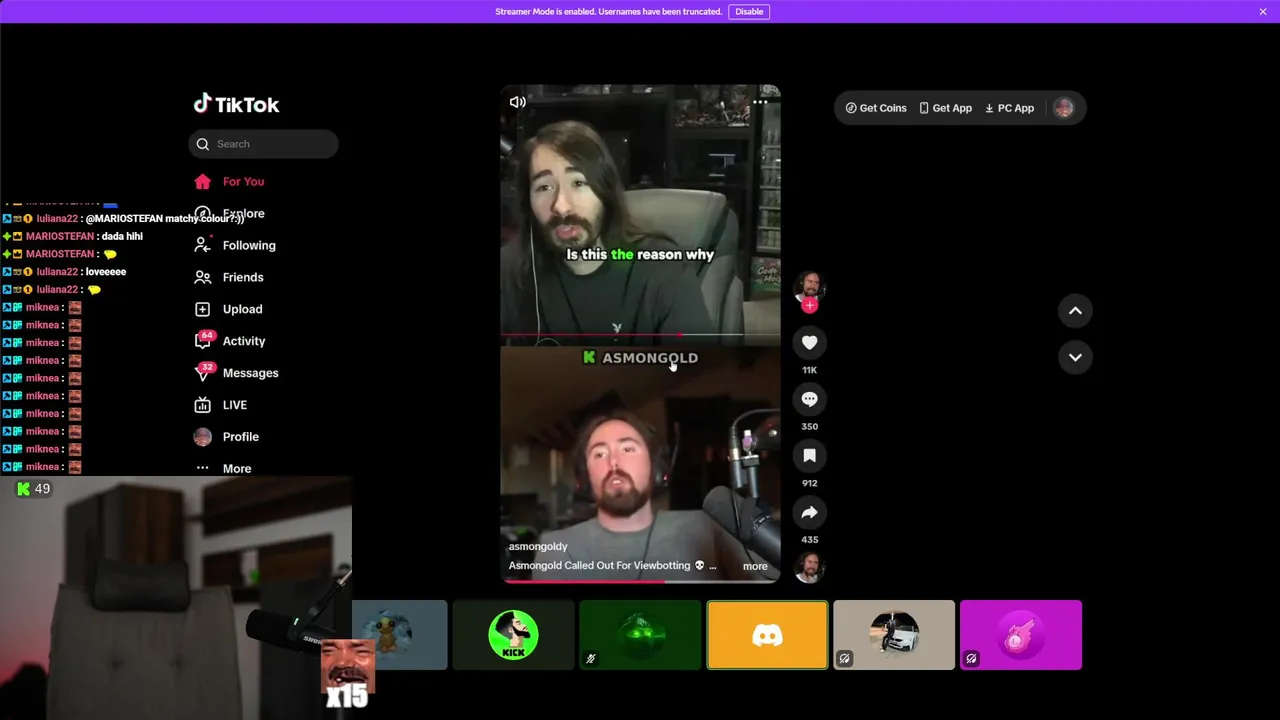Viewport: 1280px width, 720px height.
Task: Download the PC App
Action: [x=1009, y=108]
